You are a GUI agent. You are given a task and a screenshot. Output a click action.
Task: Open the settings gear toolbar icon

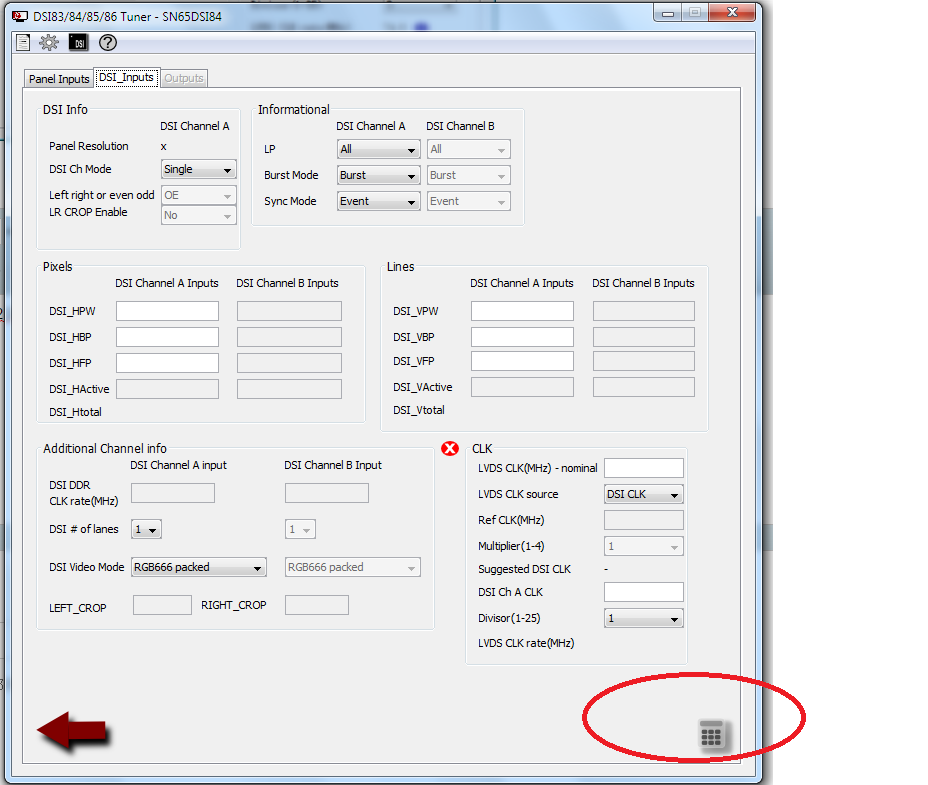click(49, 43)
